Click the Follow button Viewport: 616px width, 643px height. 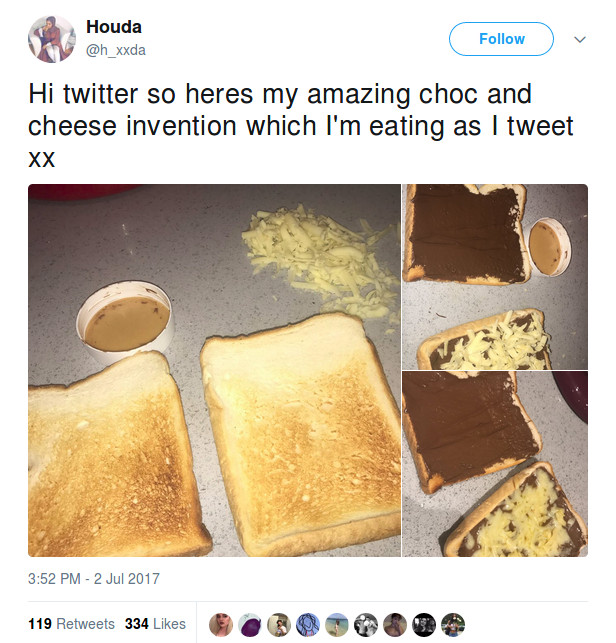pos(501,39)
